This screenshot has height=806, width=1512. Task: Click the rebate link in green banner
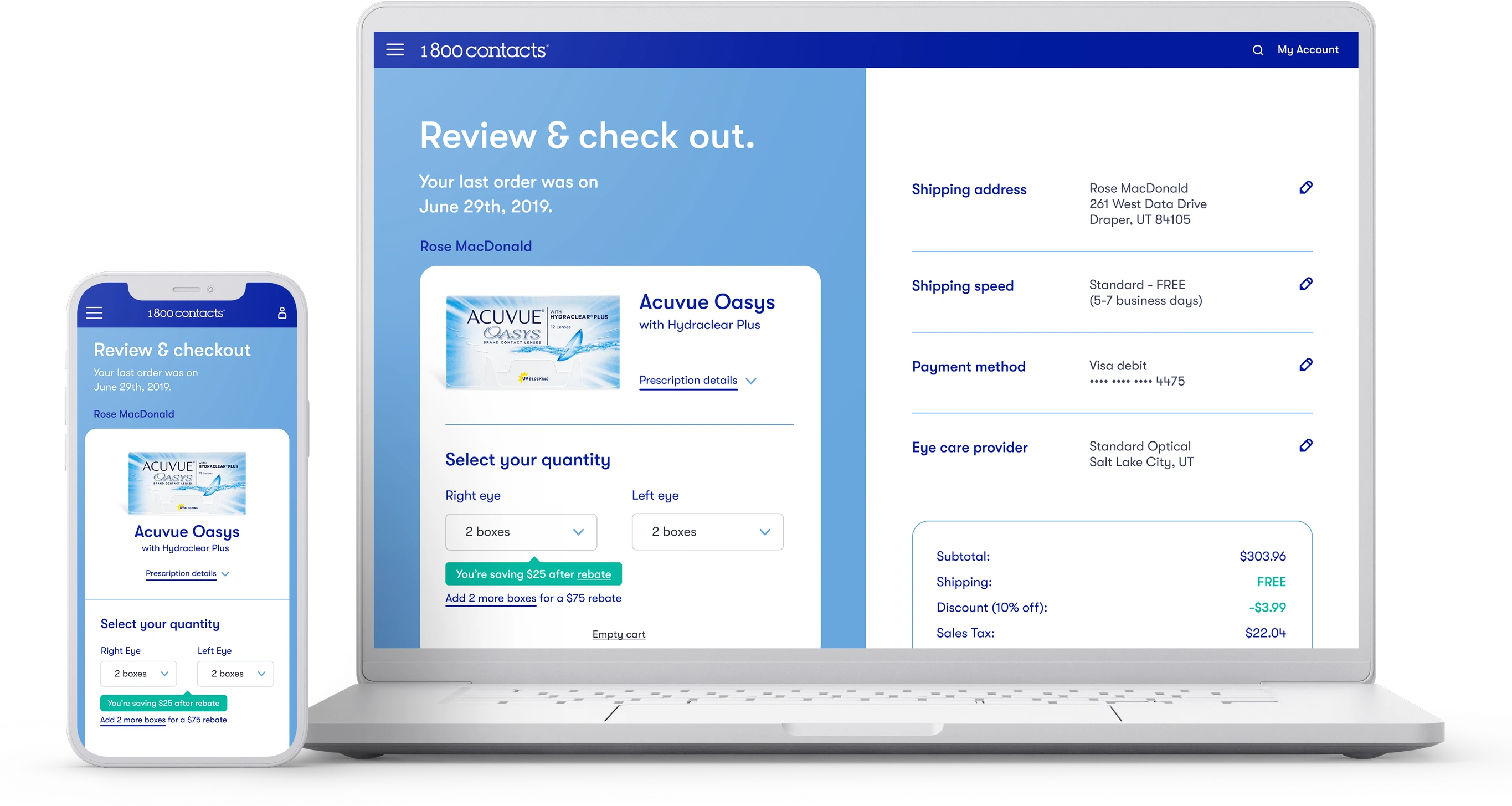(594, 574)
